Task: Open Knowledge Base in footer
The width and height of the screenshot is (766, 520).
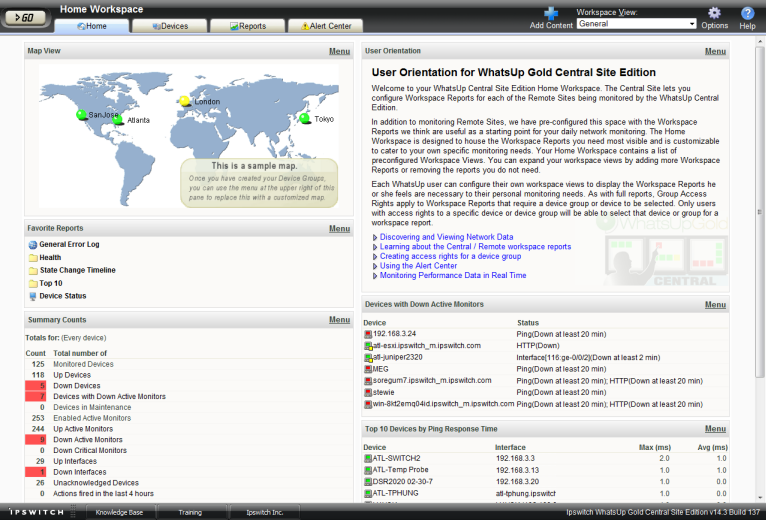Action: [x=119, y=512]
